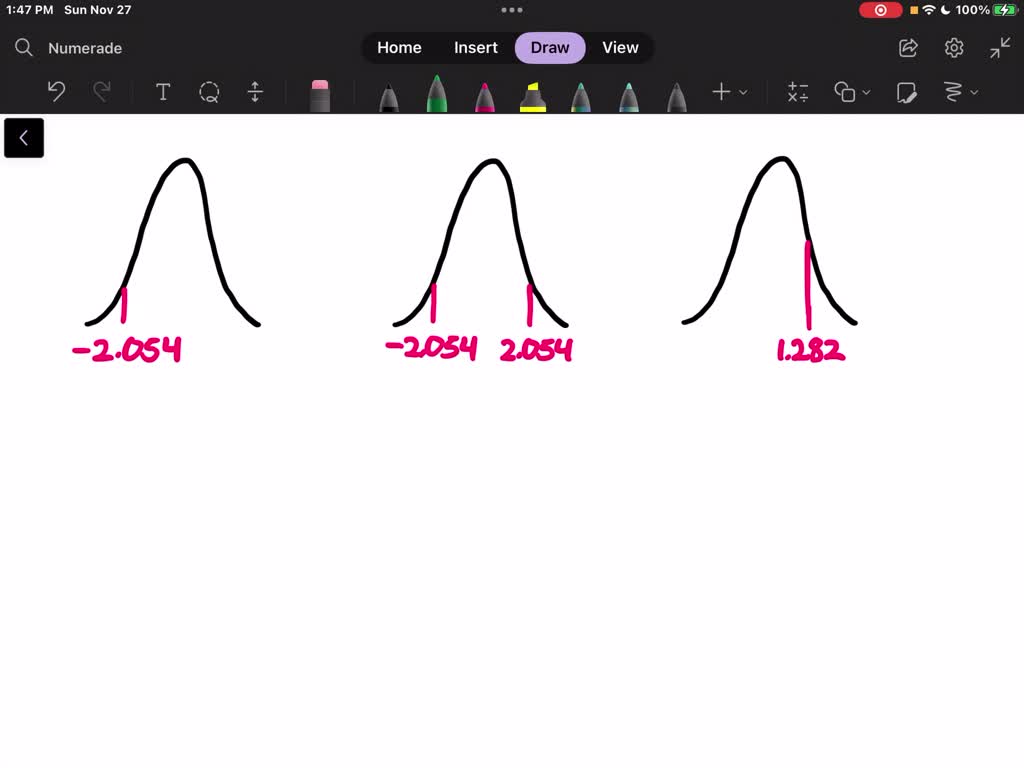Choose the Insert Space tool

click(255, 92)
